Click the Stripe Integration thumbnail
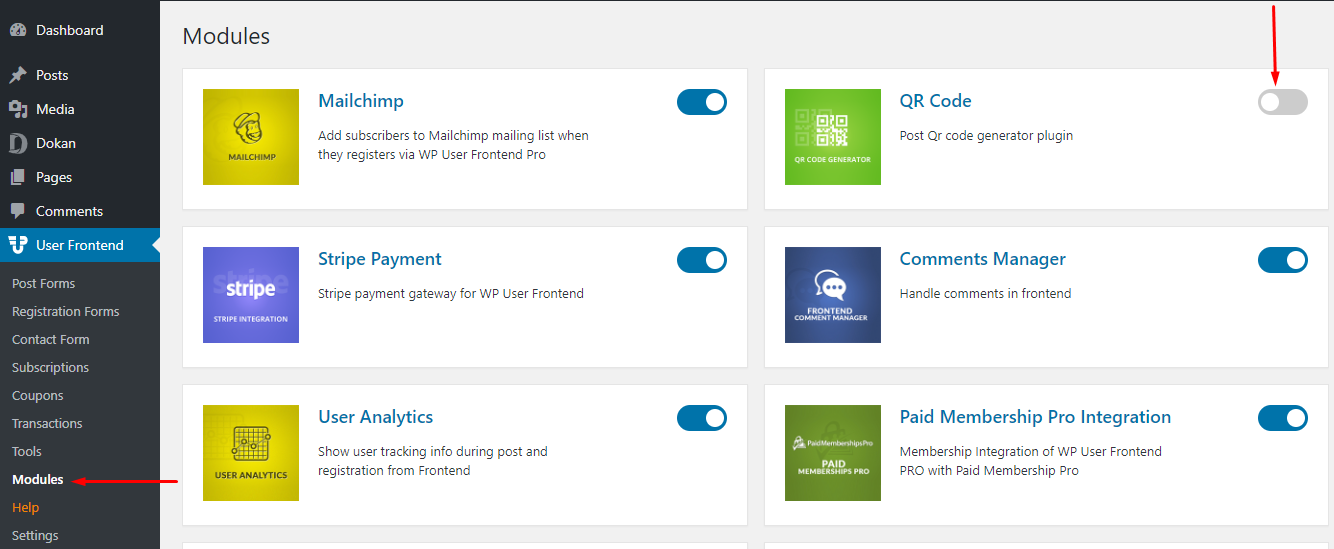 tap(251, 295)
